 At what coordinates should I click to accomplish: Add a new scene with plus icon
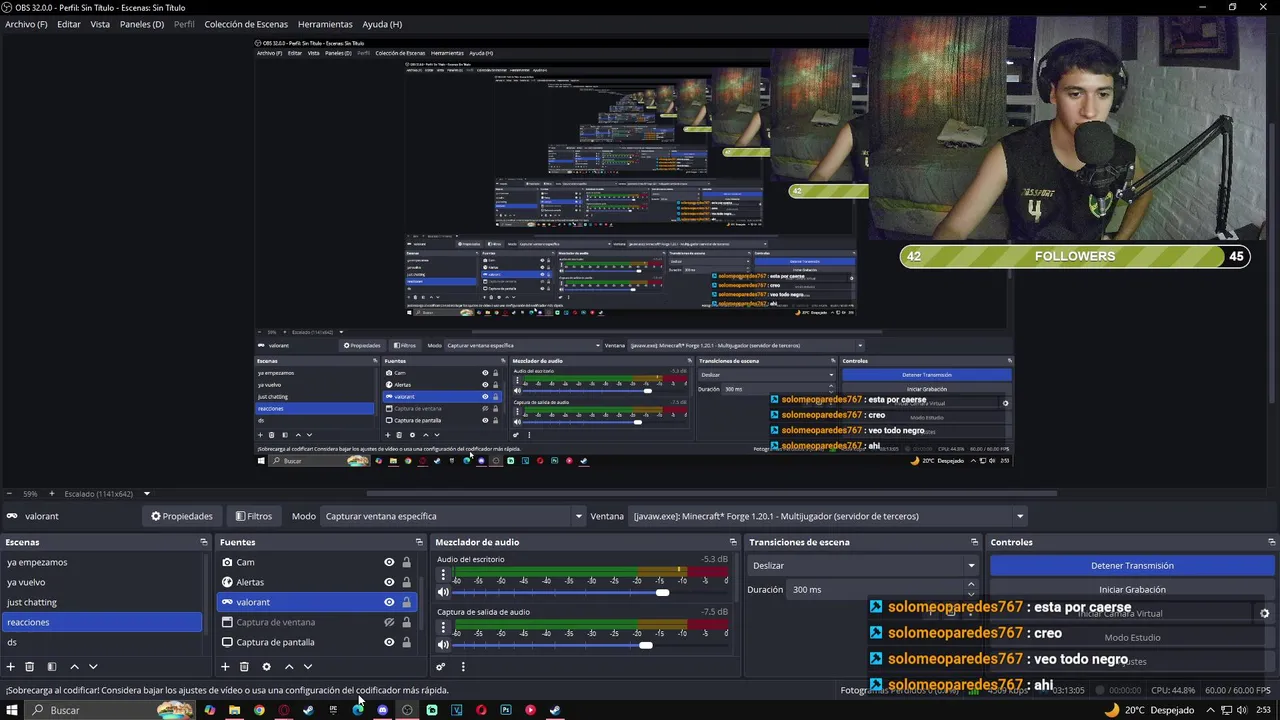11,667
